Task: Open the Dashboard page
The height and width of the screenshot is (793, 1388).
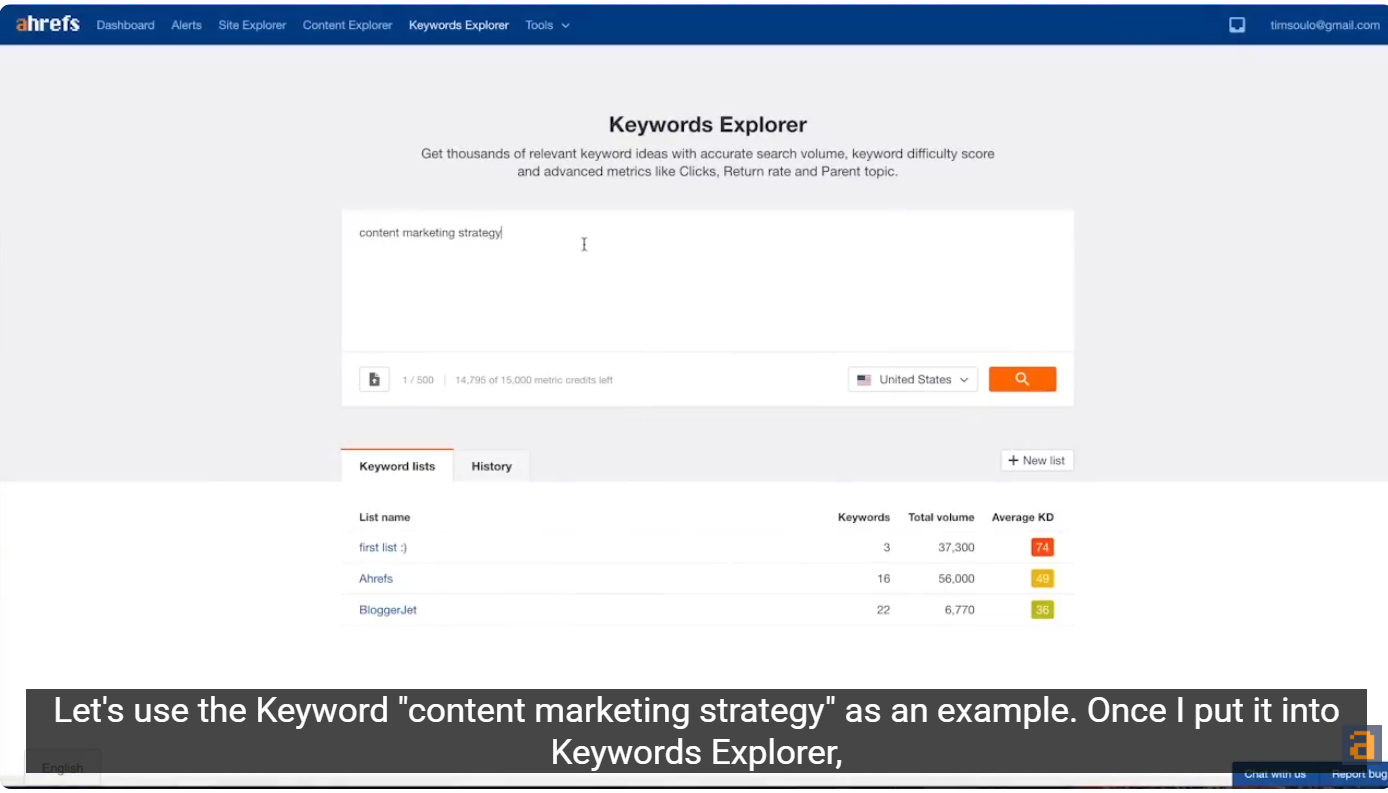Action: [125, 25]
